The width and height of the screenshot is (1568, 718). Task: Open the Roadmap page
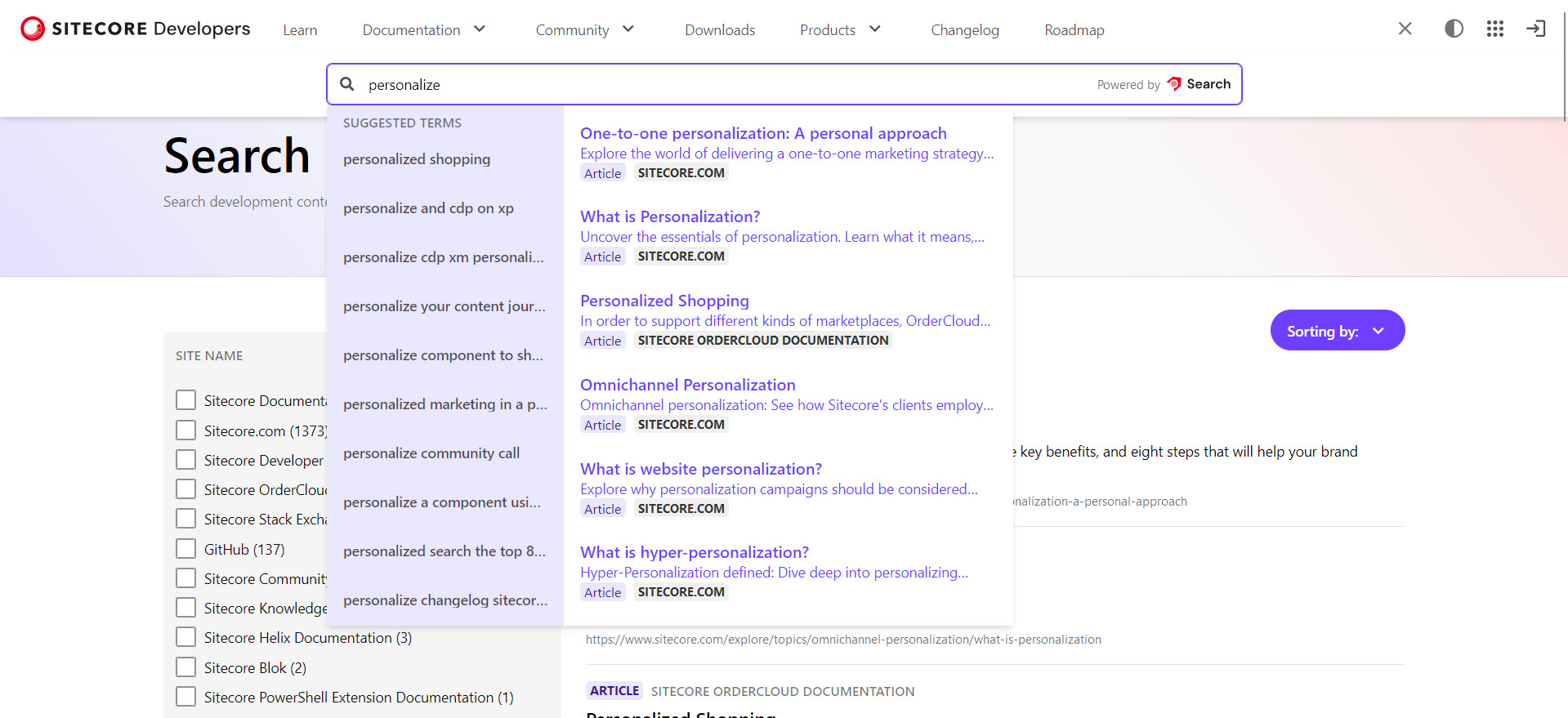click(1074, 30)
